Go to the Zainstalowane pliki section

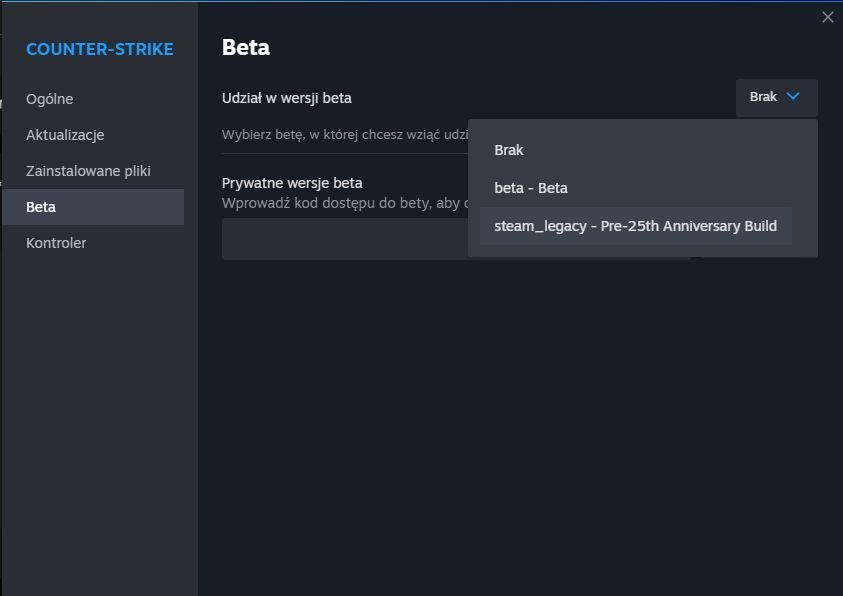tap(88, 171)
